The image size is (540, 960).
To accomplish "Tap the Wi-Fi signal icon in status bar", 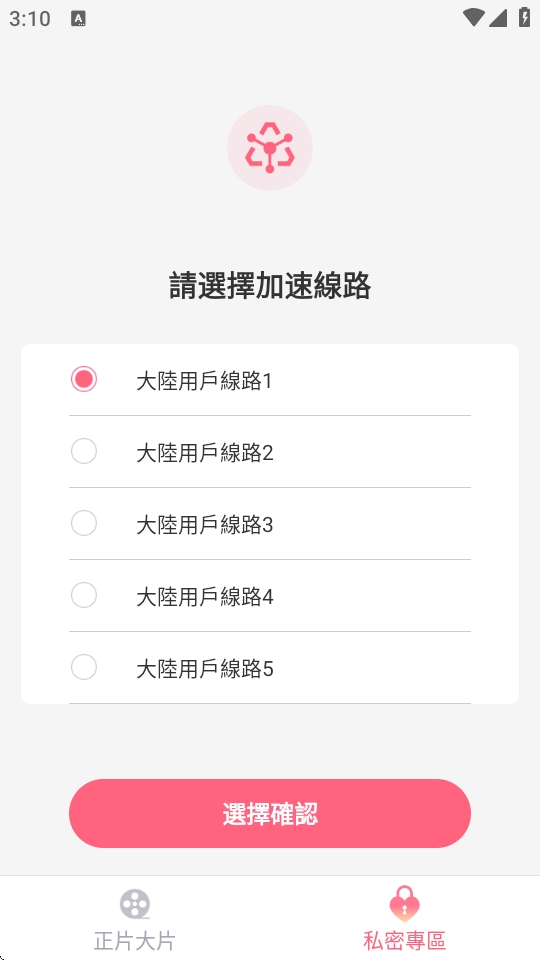I will click(x=473, y=17).
